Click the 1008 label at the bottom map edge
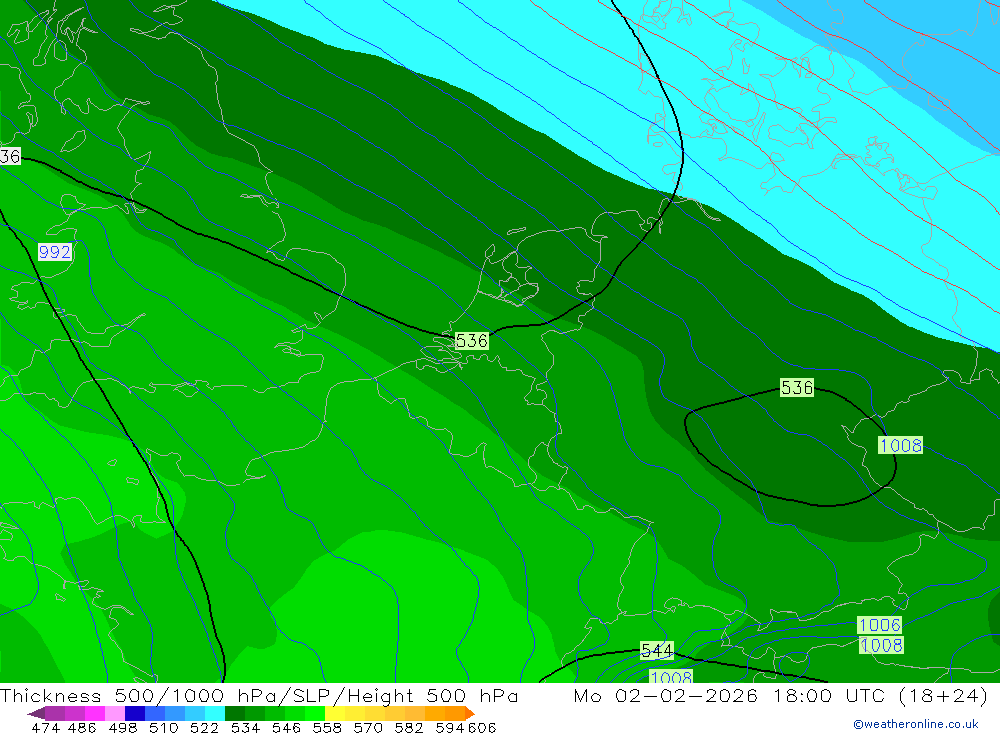1000x733 pixels. pyautogui.click(x=672, y=676)
